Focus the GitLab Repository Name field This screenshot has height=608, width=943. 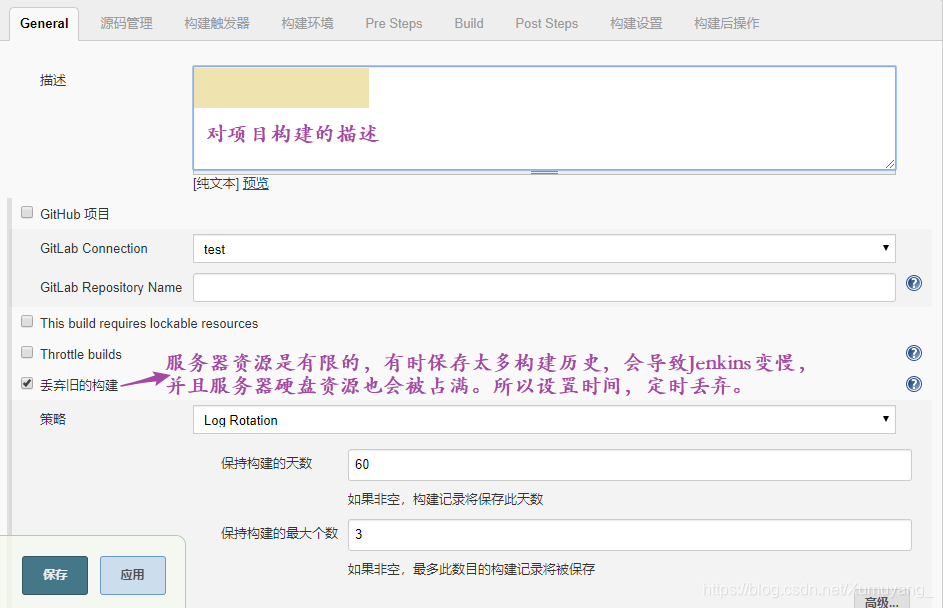[544, 287]
